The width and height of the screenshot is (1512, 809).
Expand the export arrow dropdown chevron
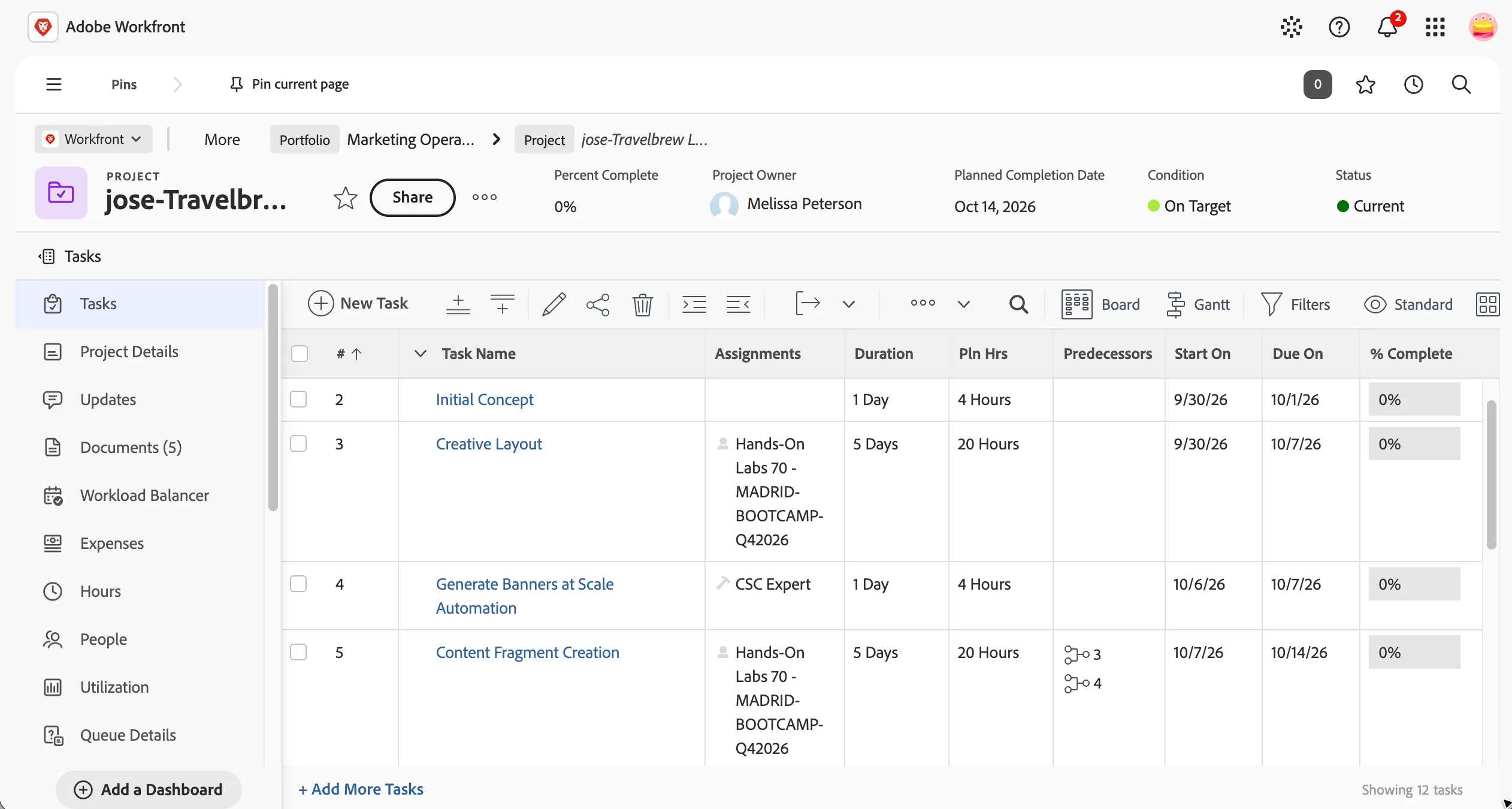pos(848,304)
